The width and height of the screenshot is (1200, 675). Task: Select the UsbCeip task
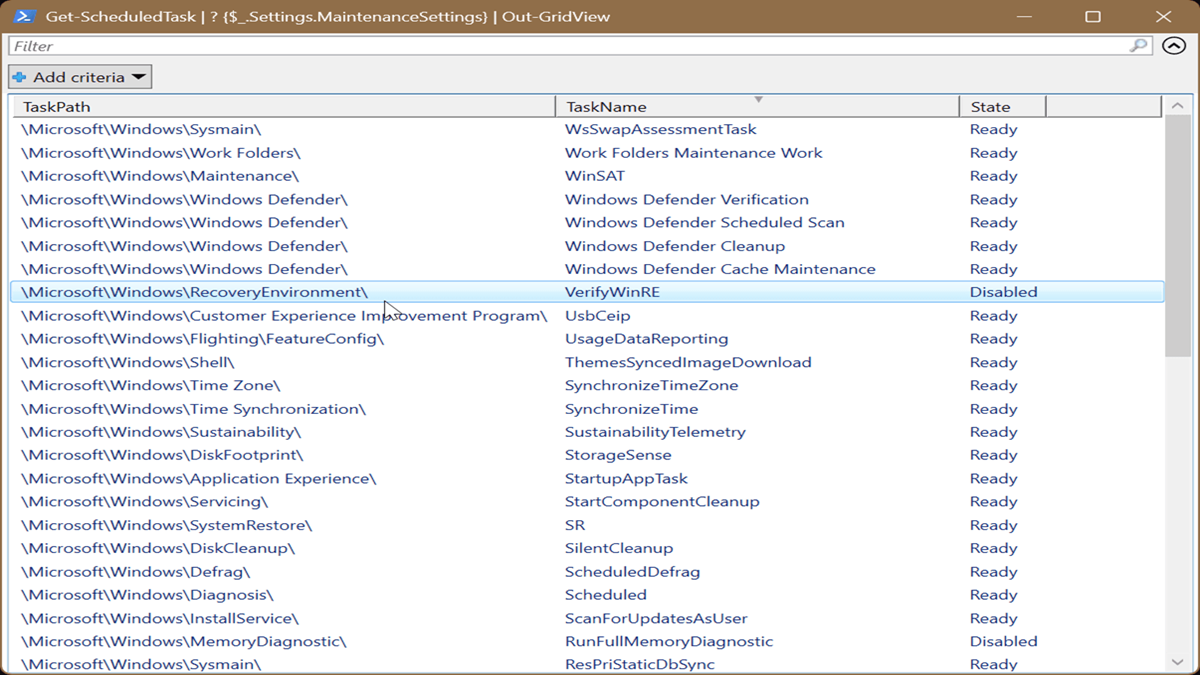(598, 316)
